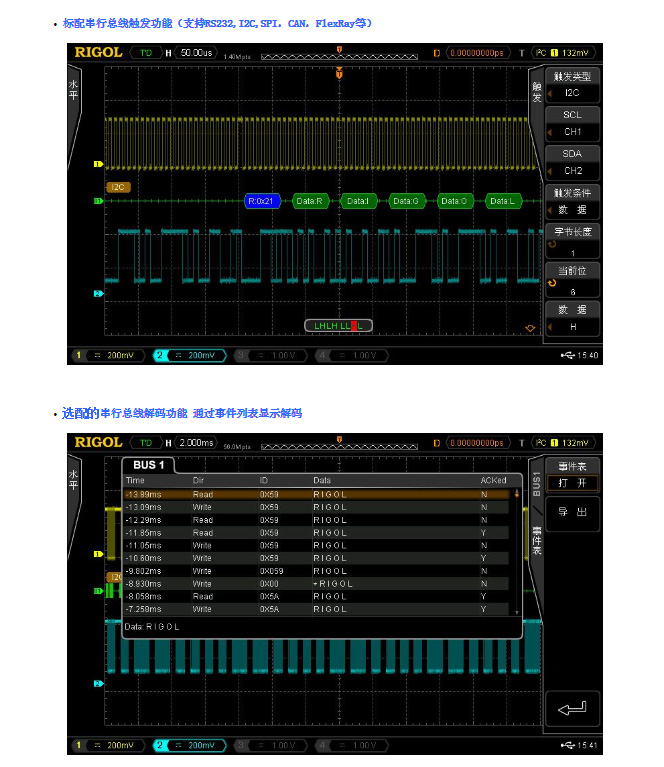The height and width of the screenshot is (767, 664).
Task: Toggle channel 4 at 1.00V beside the 15:40 clock
Action: tap(351, 355)
